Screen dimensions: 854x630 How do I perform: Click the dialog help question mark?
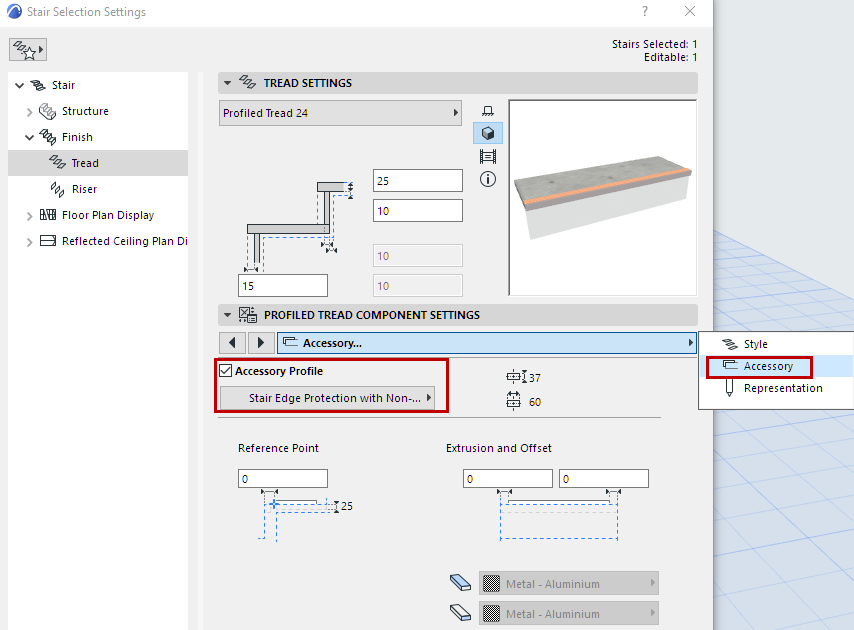point(645,11)
